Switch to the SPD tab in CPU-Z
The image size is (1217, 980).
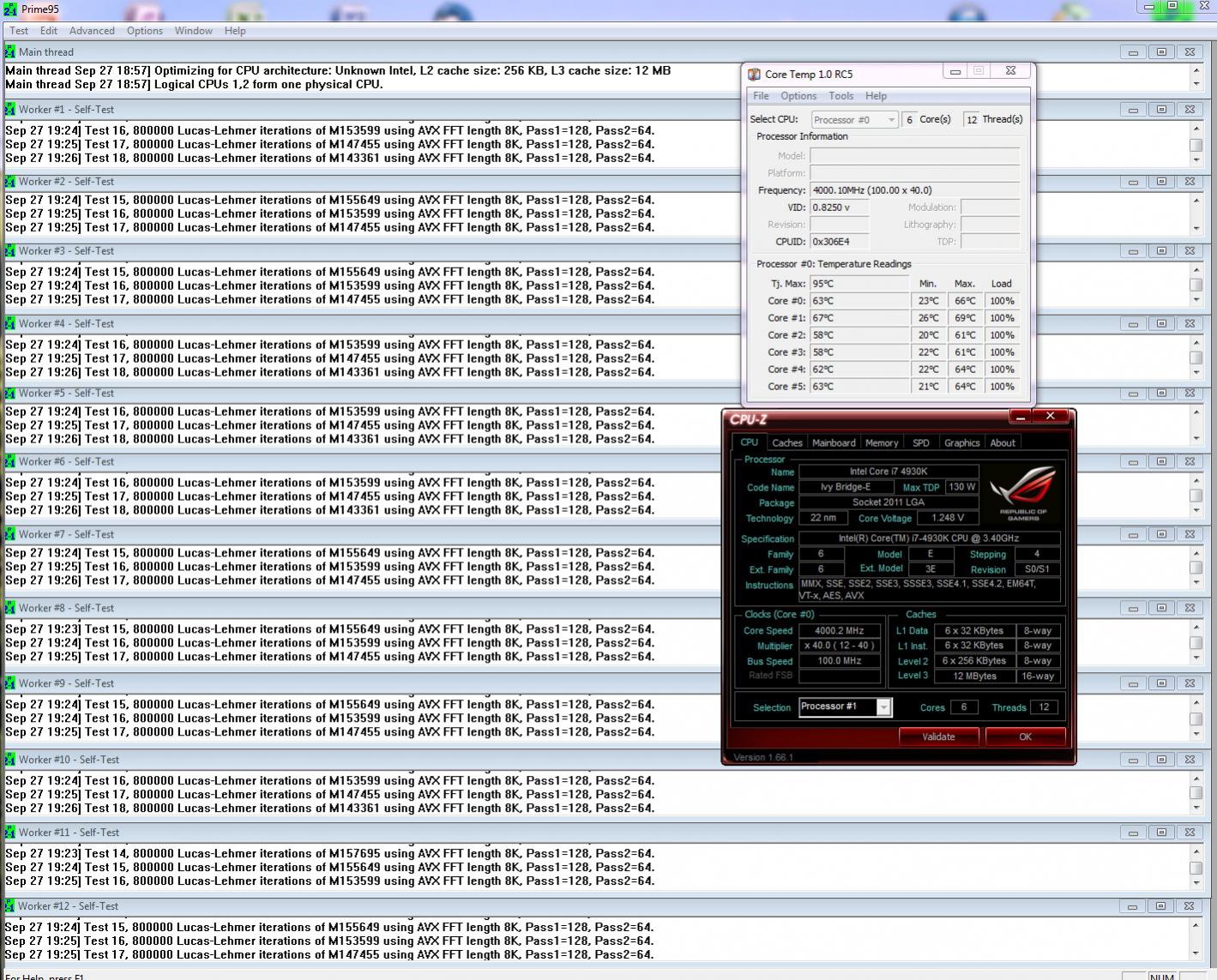pyautogui.click(x=921, y=443)
